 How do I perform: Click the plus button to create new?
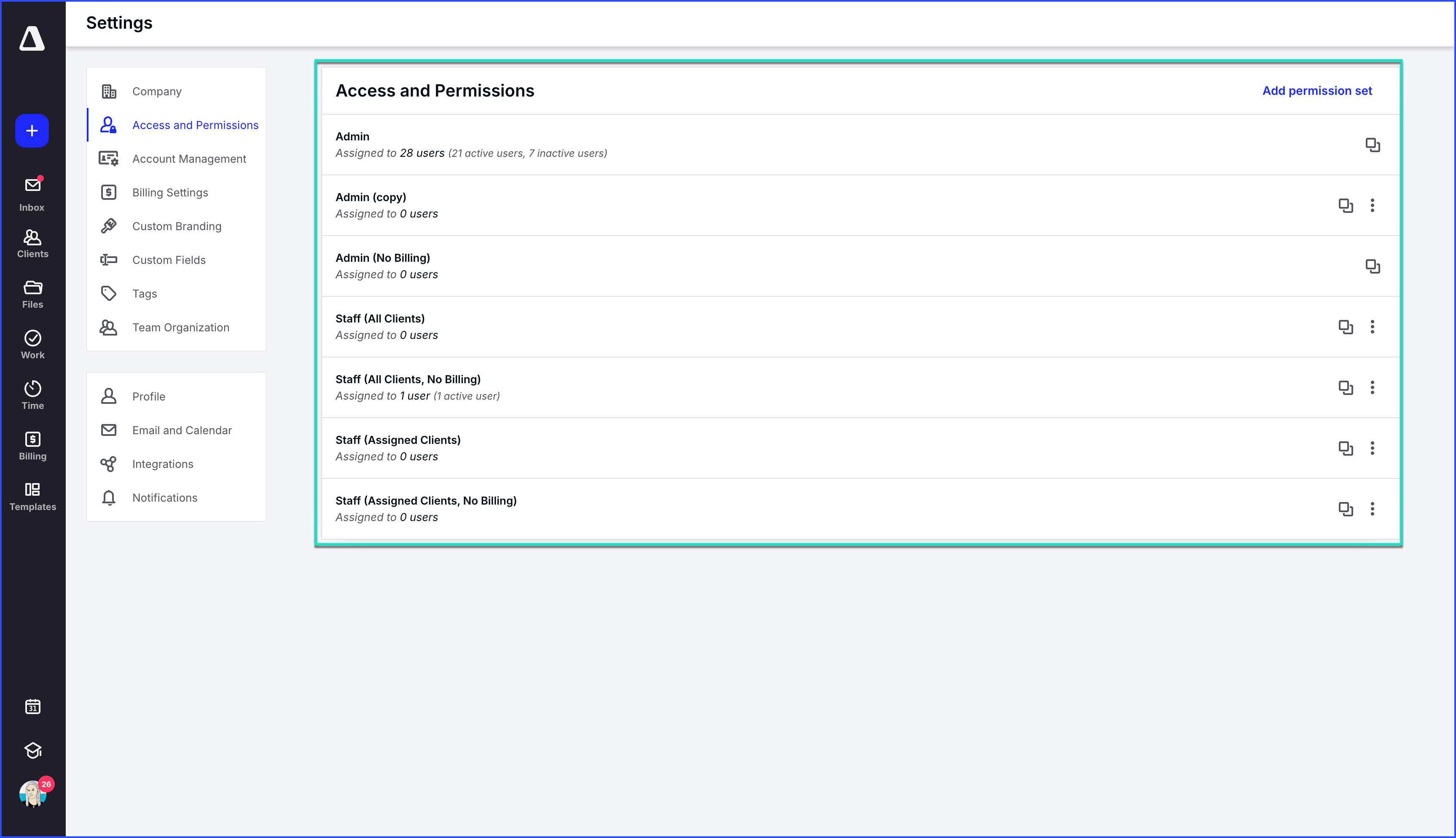pos(32,131)
